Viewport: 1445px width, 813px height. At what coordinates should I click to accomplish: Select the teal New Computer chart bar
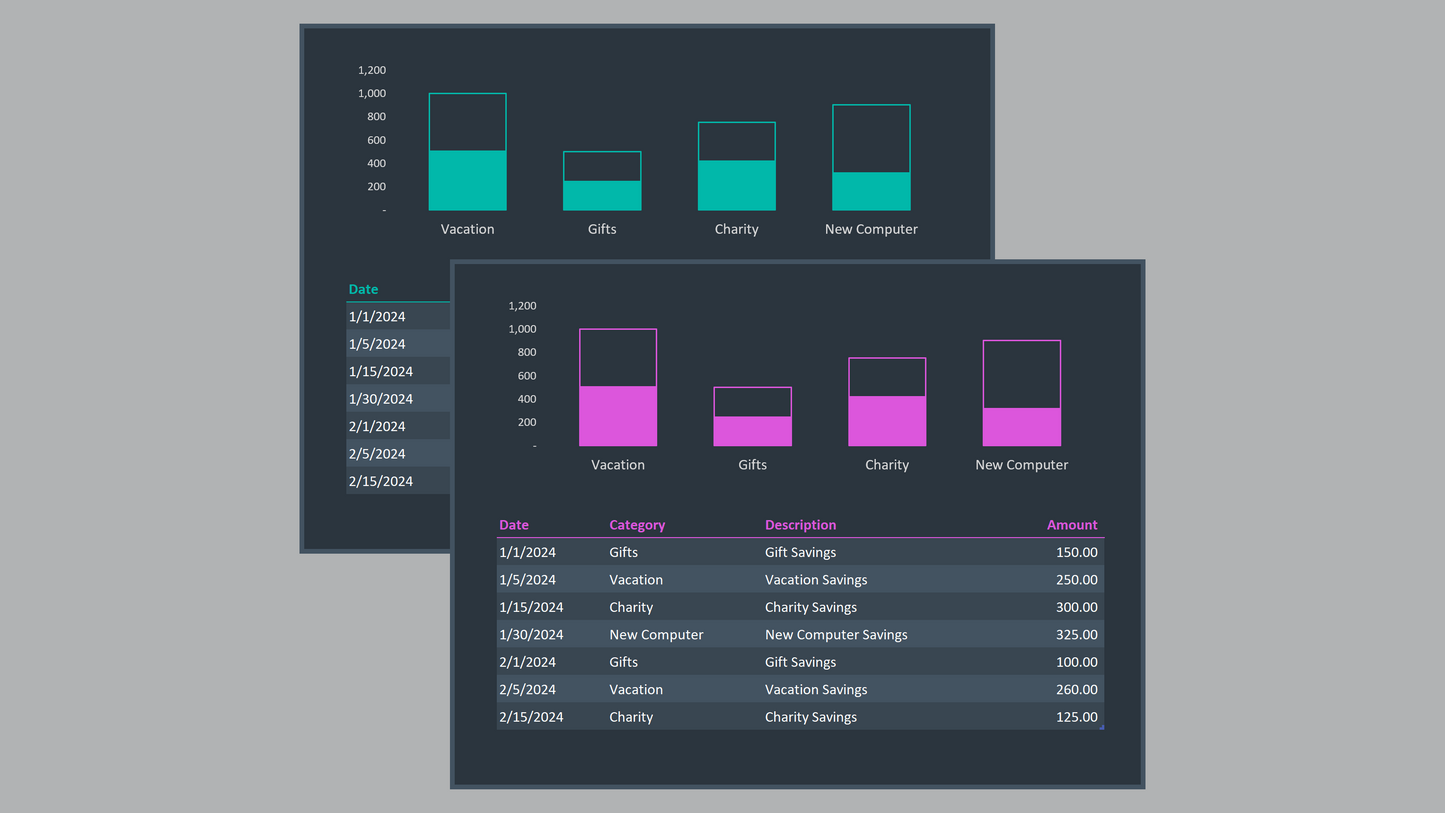871,191
